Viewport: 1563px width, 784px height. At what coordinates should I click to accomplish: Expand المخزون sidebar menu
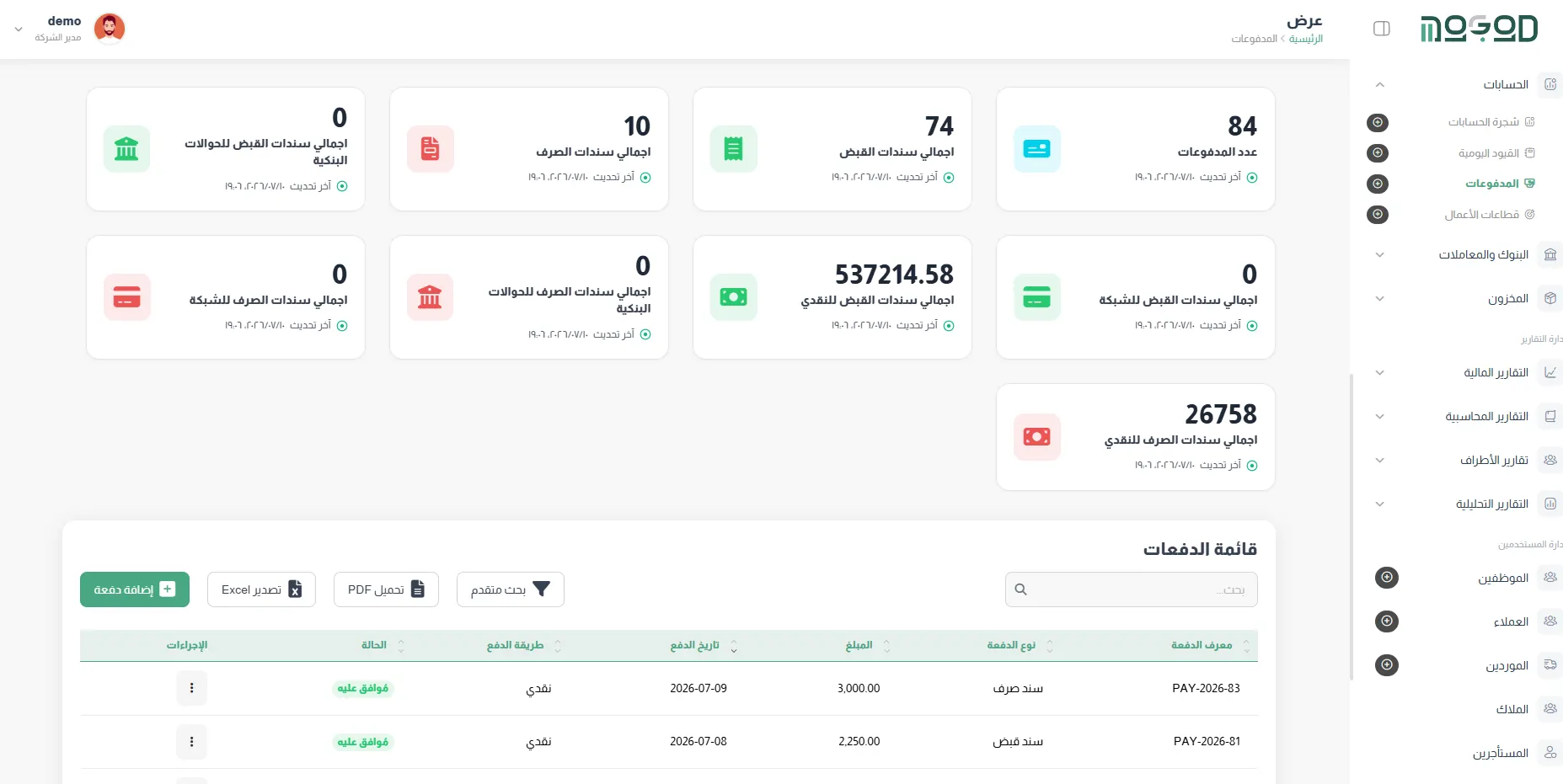(x=1379, y=298)
